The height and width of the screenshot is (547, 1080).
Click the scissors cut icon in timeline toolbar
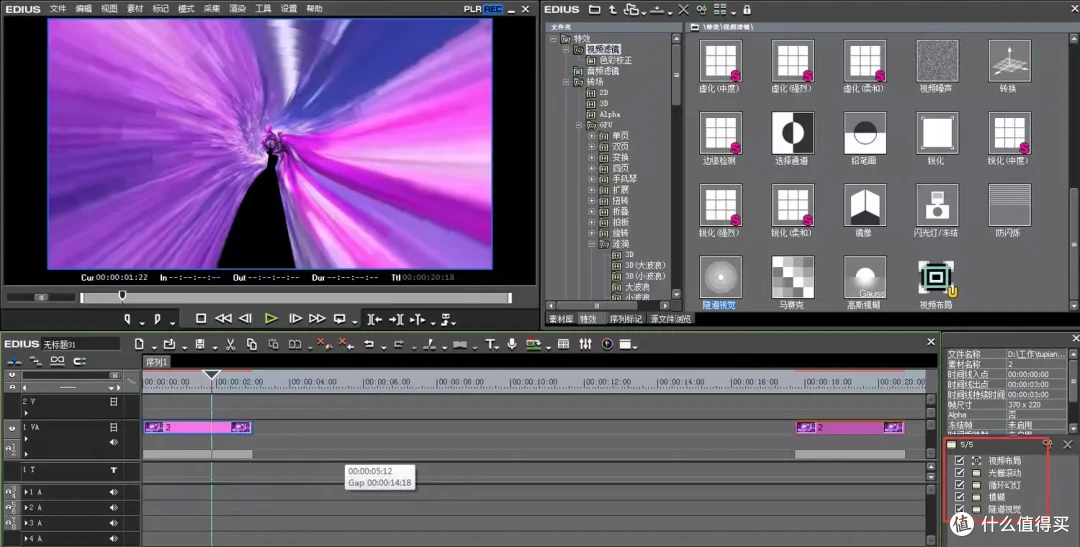[x=230, y=345]
